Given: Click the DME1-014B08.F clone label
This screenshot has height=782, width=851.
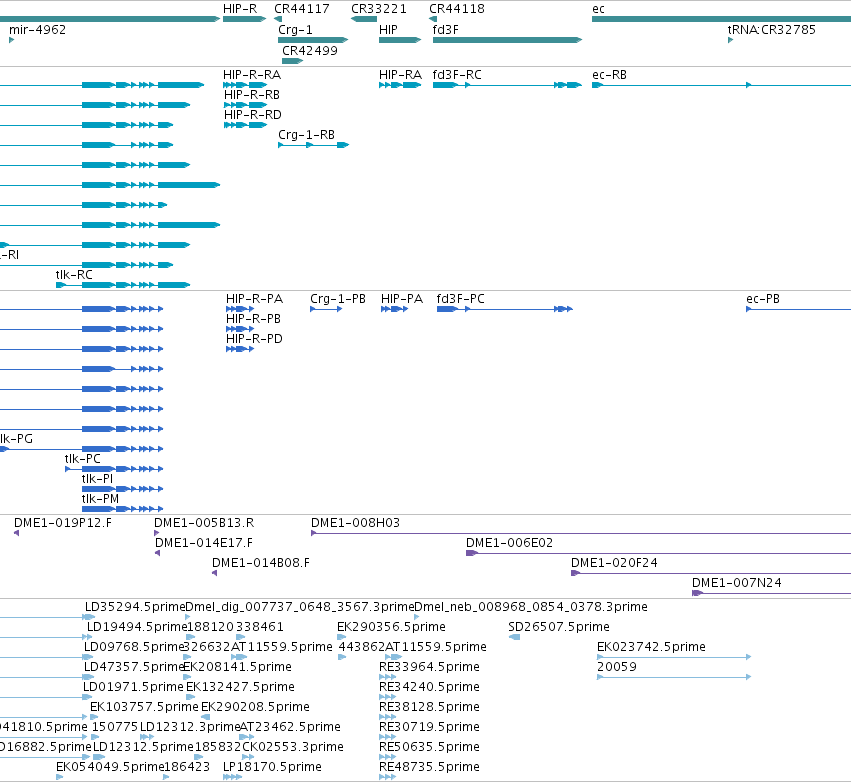Looking at the screenshot, I should [261, 563].
